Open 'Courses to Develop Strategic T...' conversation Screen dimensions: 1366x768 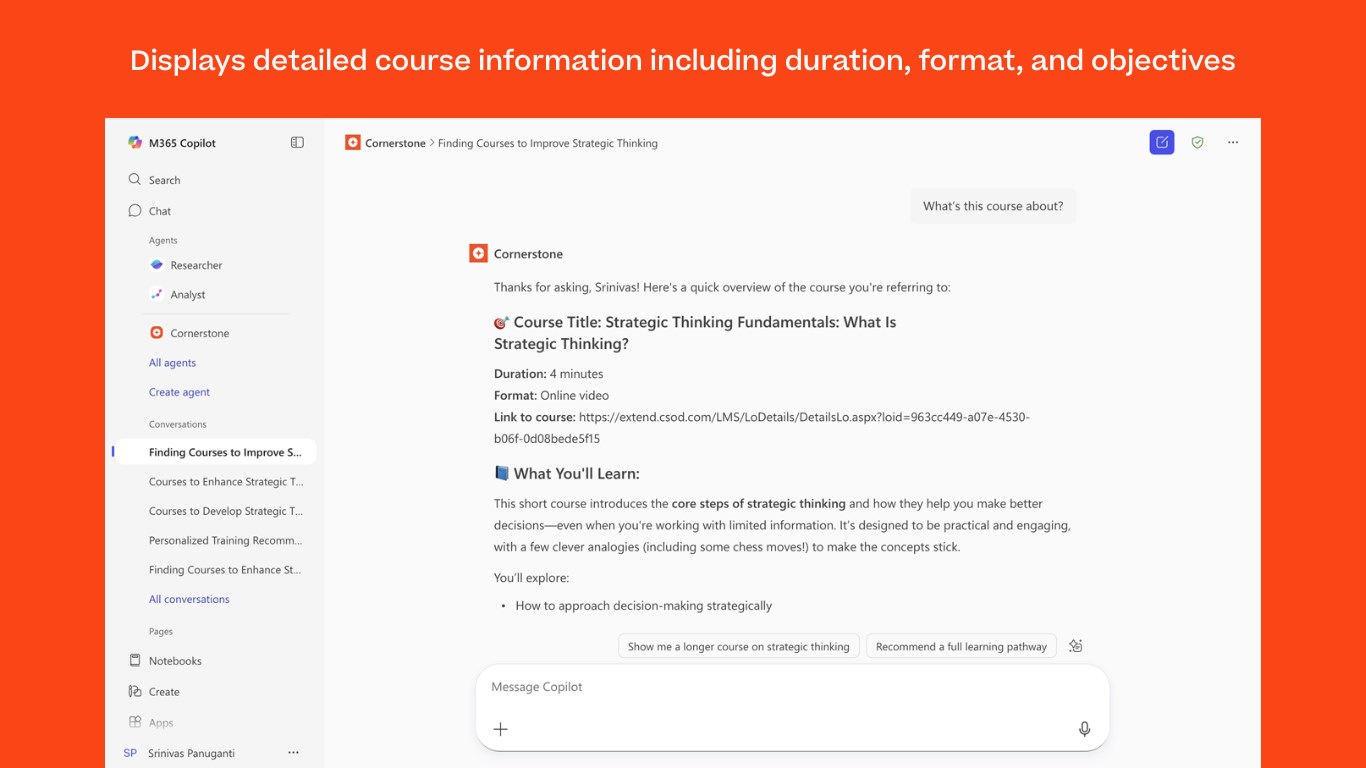(x=226, y=511)
